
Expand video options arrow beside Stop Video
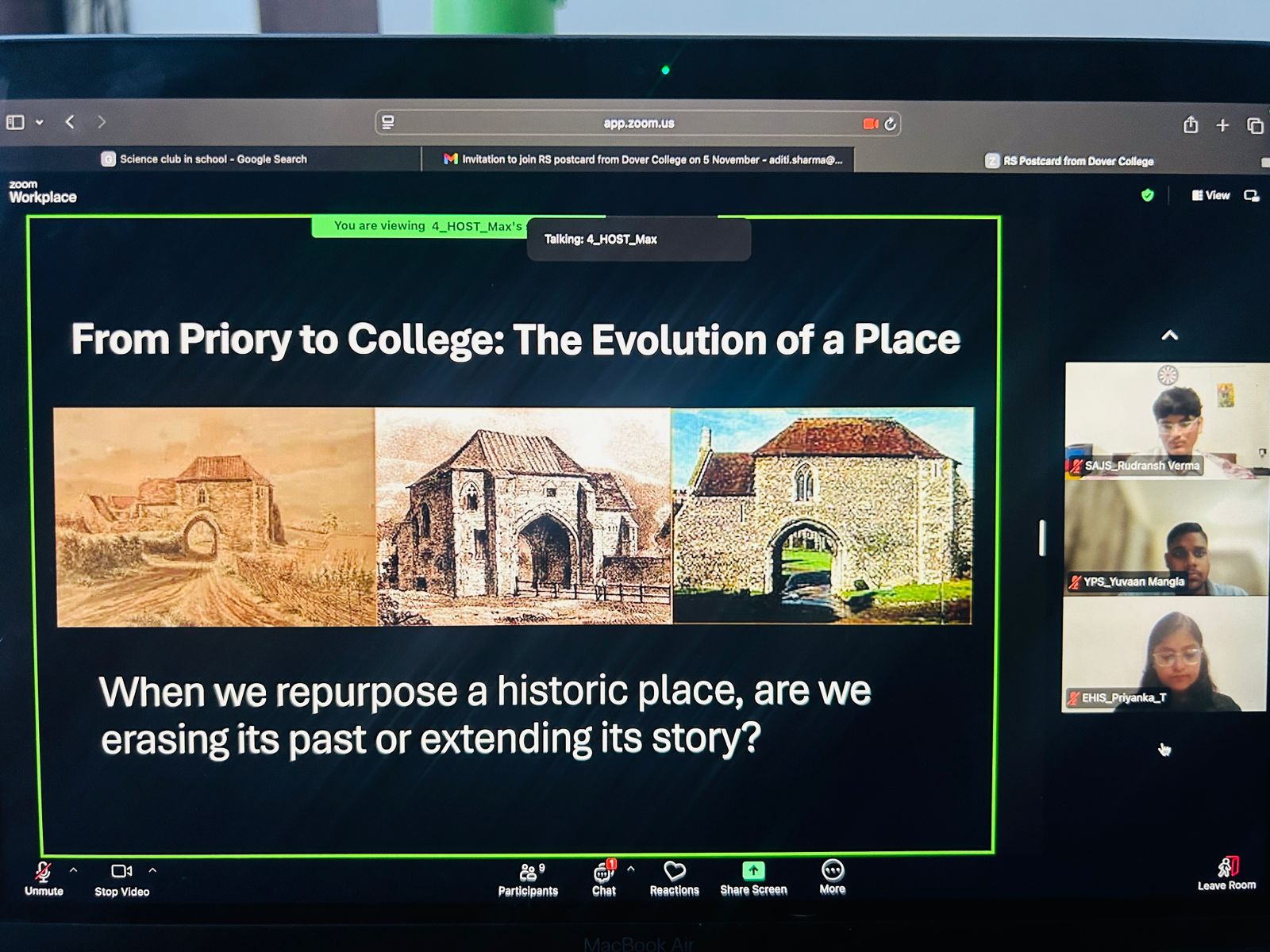(x=152, y=870)
